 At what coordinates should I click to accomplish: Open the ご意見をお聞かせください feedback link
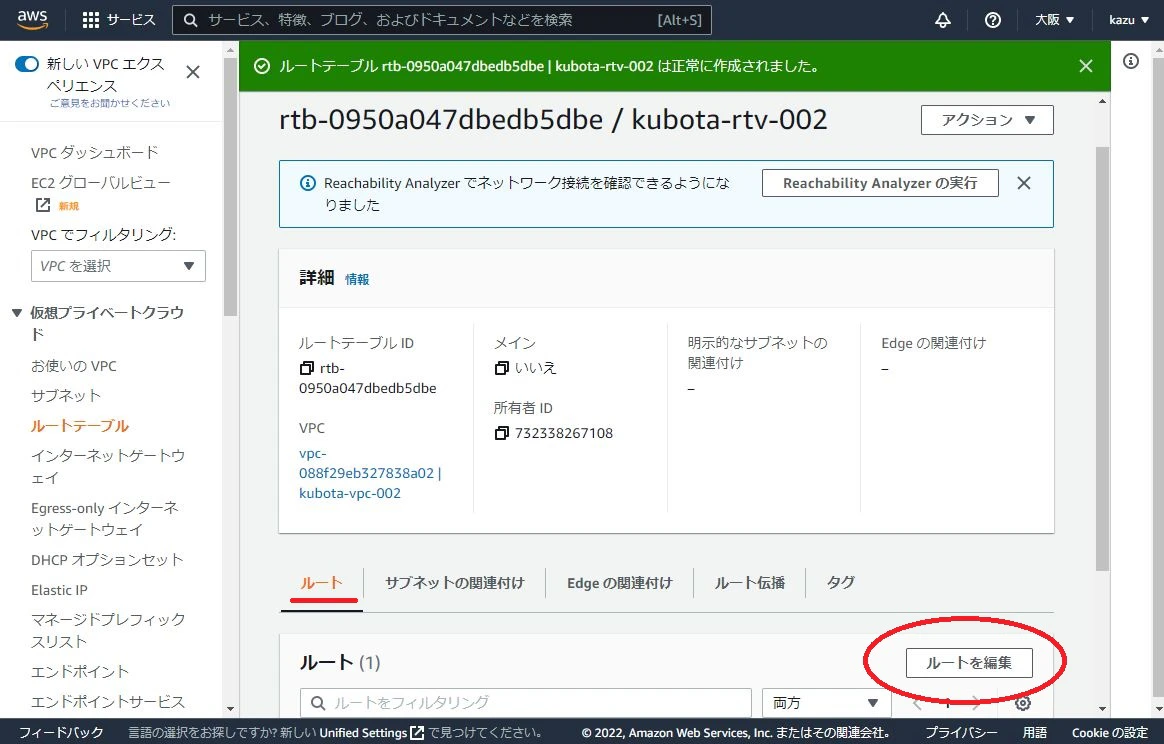coord(110,103)
